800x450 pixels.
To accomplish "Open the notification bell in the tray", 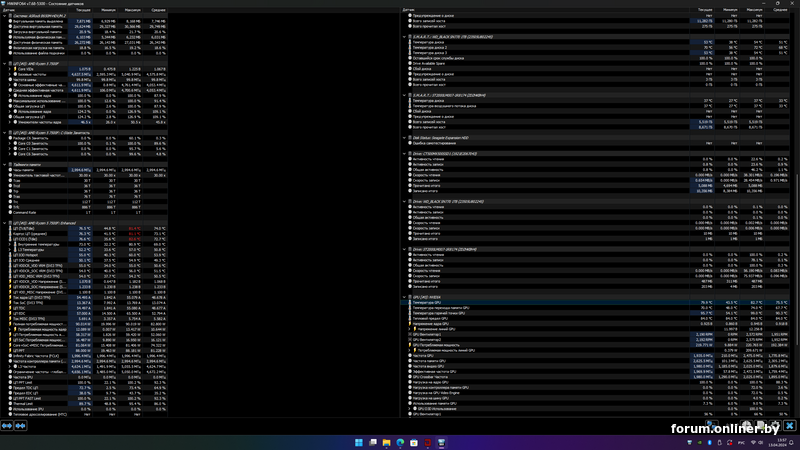I will coord(792,442).
